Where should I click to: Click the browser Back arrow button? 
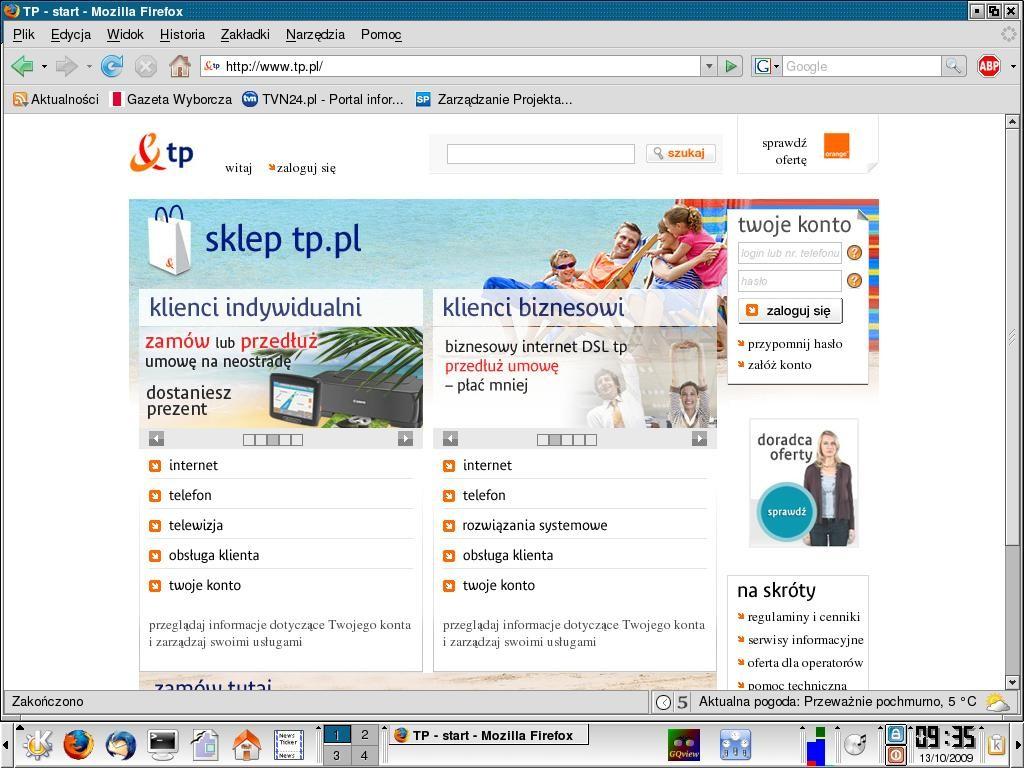tap(23, 66)
